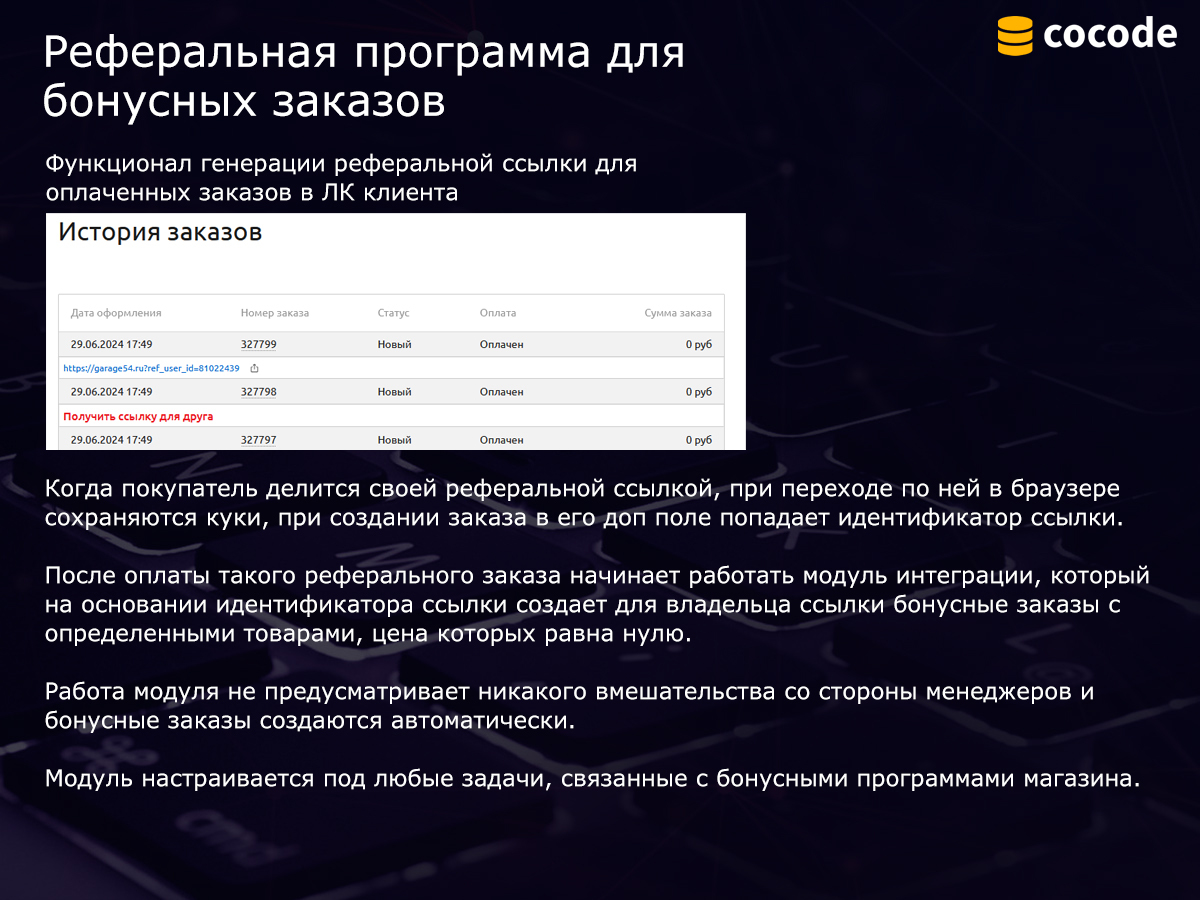Click 'Новый' status in order 327799 row
The image size is (1200, 900).
(x=394, y=344)
